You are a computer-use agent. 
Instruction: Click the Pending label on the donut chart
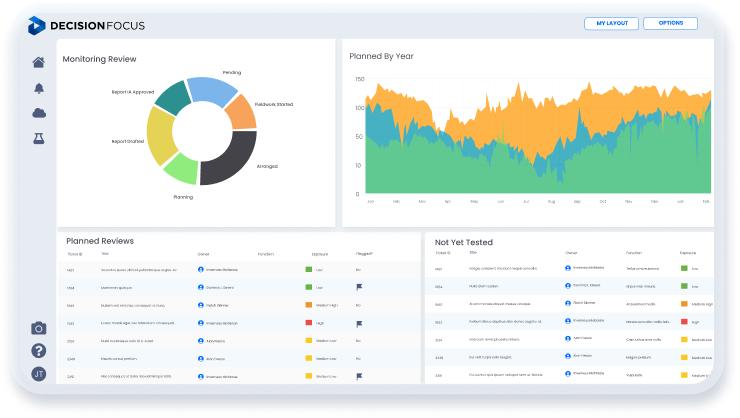click(232, 72)
